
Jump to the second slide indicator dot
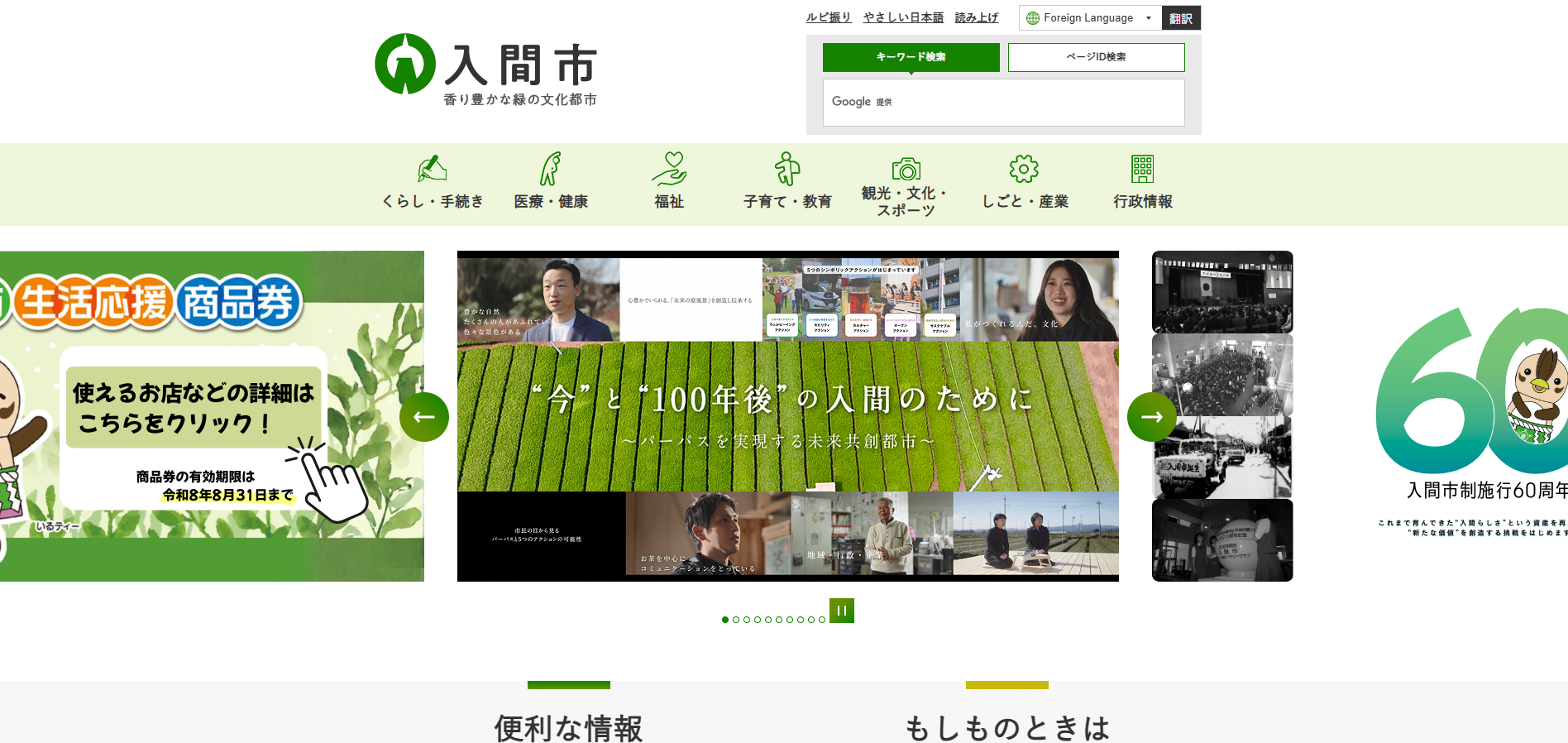point(736,620)
